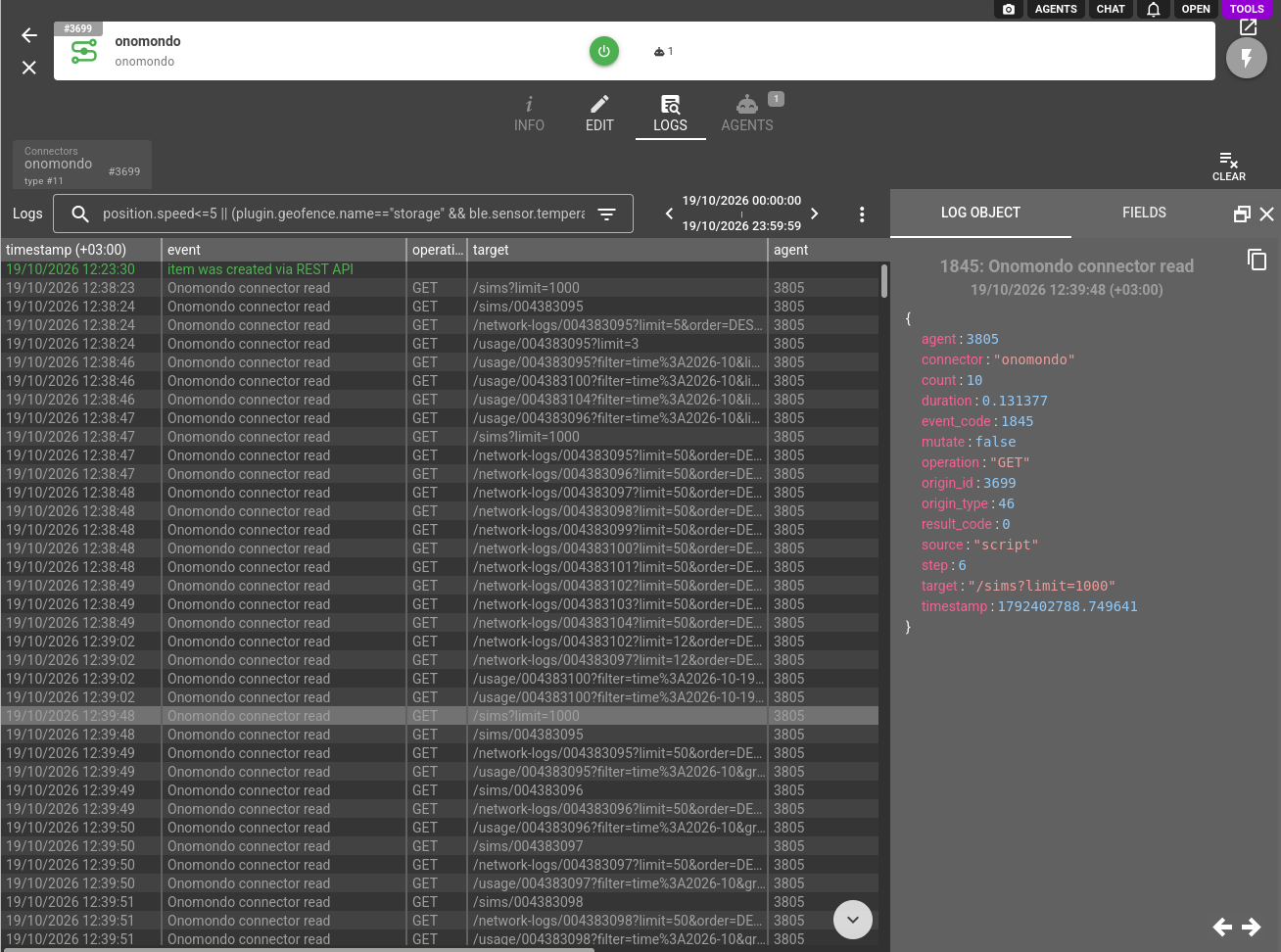The image size is (1281, 952).
Task: Go to previous date range
Action: (670, 214)
